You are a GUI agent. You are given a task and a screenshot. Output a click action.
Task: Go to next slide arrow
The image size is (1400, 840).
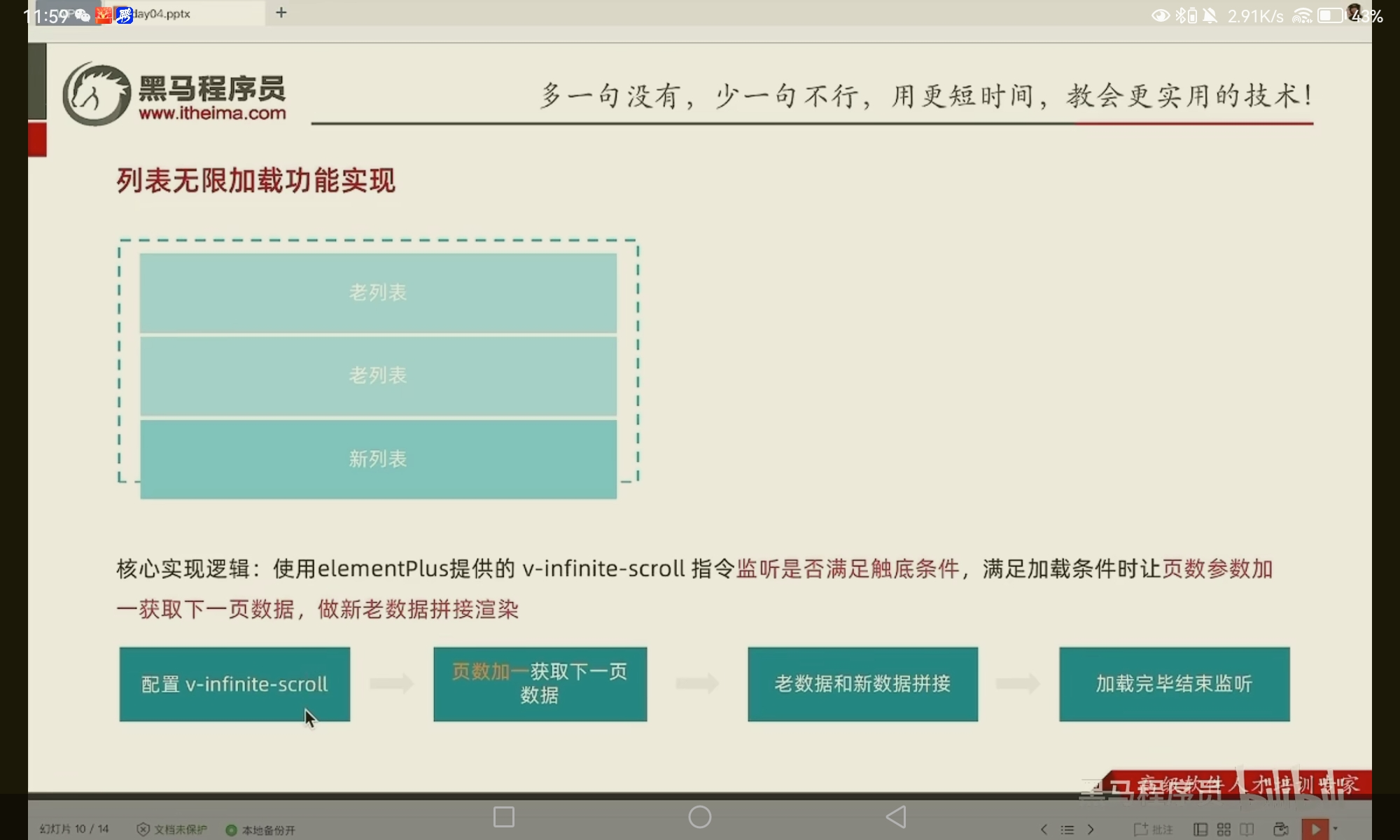click(1091, 829)
